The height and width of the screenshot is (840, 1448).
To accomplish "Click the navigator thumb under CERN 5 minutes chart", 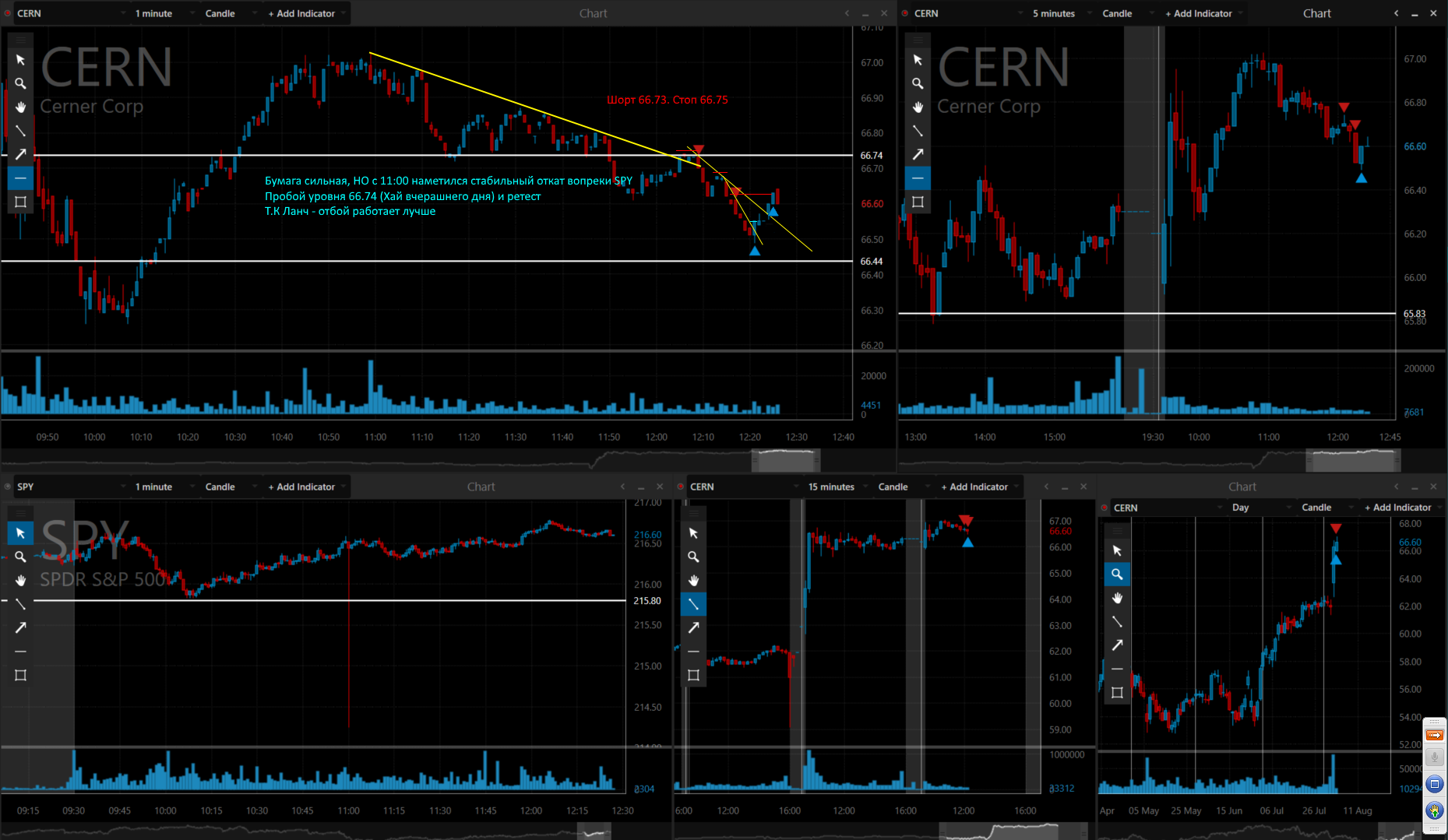I will pos(1353,459).
